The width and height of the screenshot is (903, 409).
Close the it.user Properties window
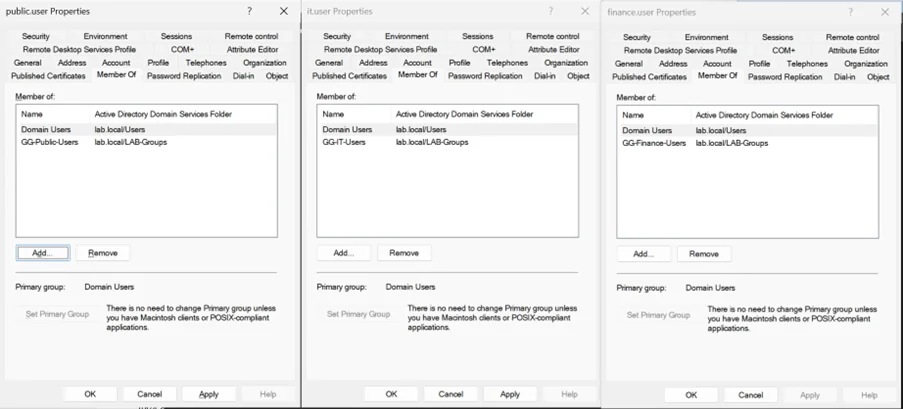click(585, 11)
